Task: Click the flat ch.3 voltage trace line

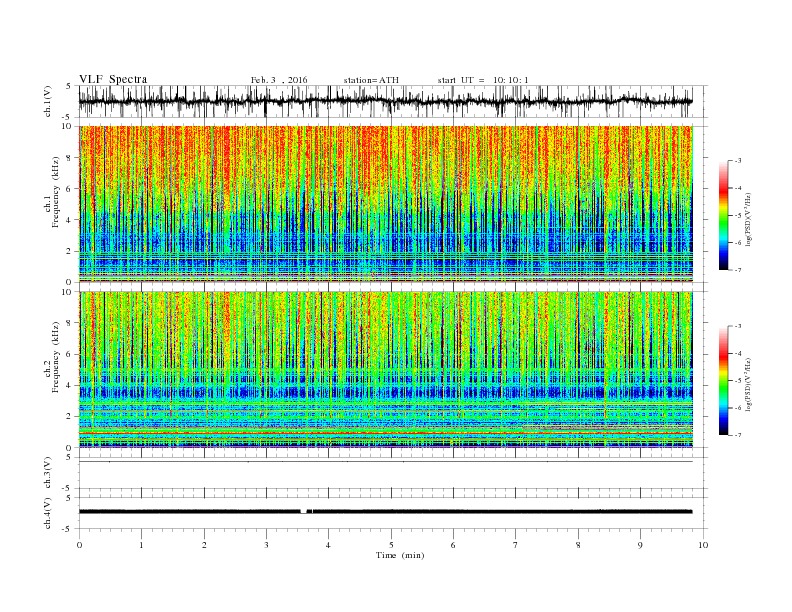Action: point(385,462)
